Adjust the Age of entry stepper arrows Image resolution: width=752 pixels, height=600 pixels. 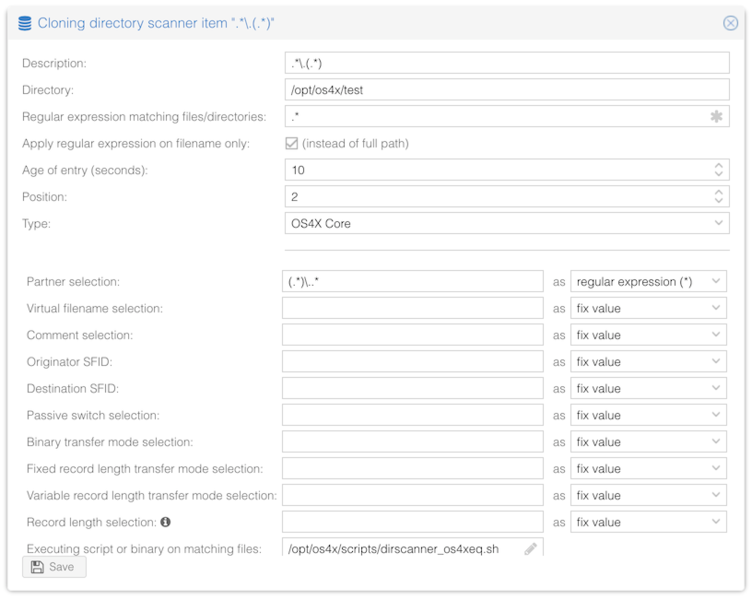coord(718,170)
